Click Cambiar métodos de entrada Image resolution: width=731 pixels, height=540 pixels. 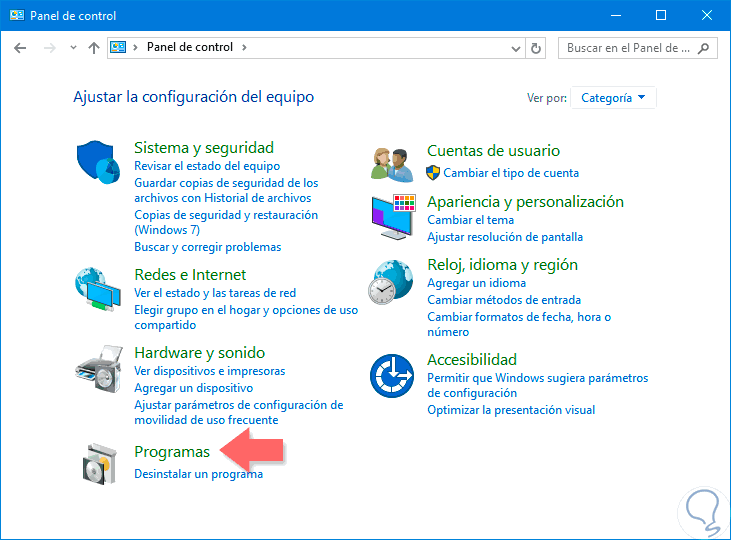(x=504, y=300)
